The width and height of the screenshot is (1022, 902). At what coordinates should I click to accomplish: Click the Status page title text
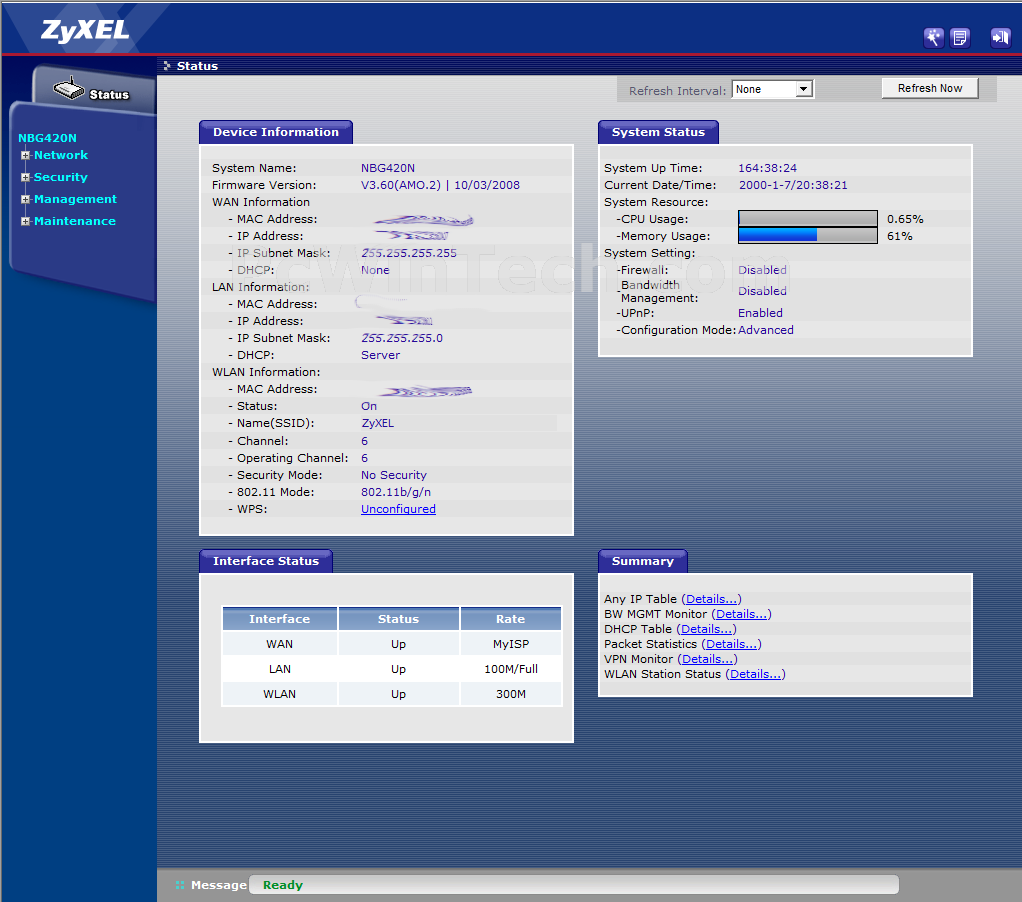pyautogui.click(x=197, y=66)
